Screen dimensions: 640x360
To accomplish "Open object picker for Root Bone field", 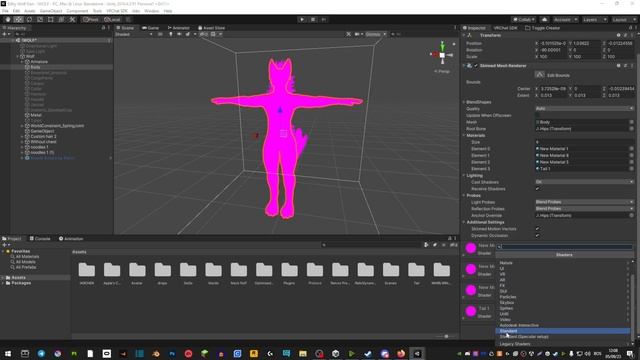I will (x=631, y=129).
